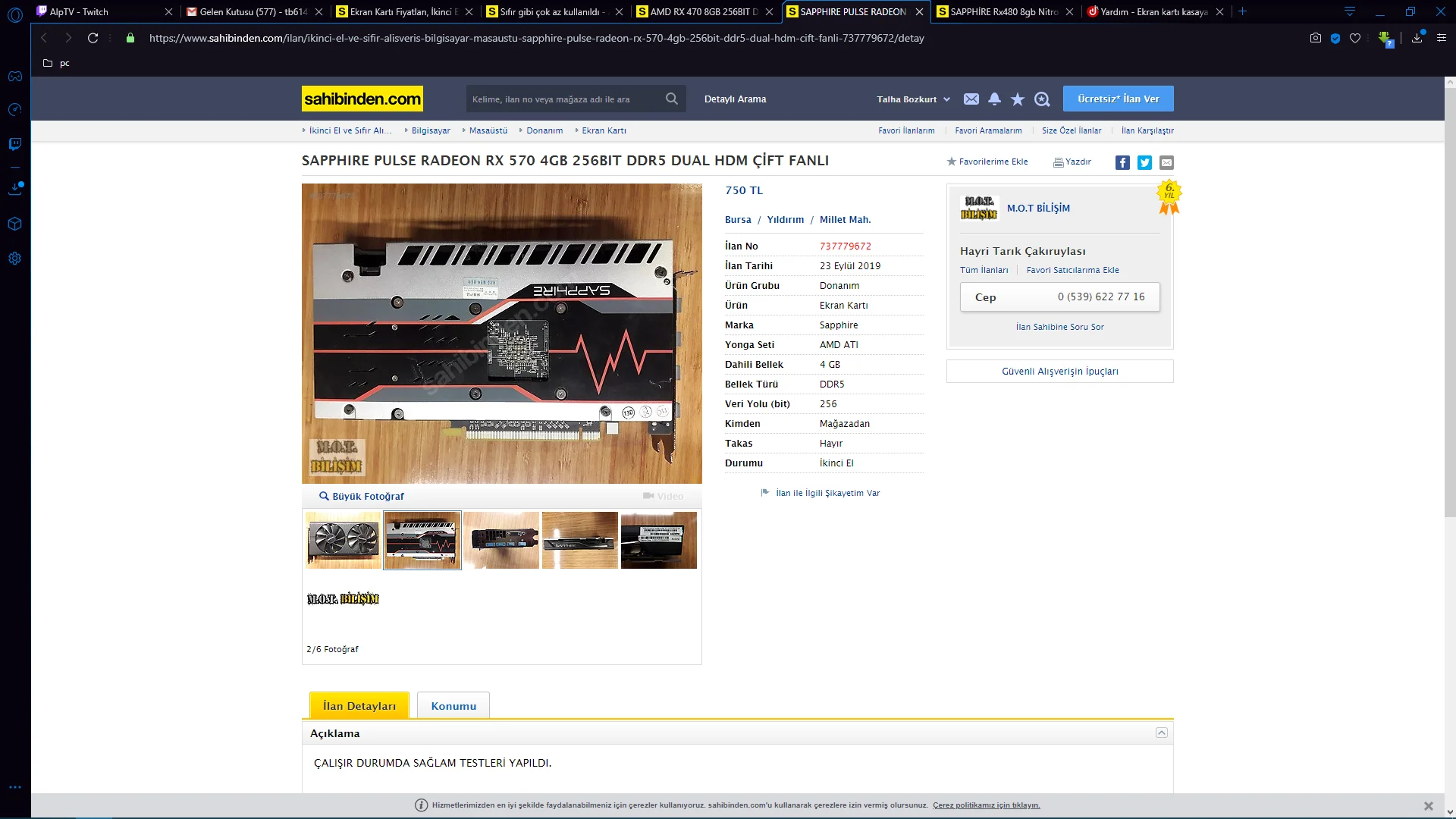The width and height of the screenshot is (1456, 819).
Task: Open browser sidebar settings gear
Action: tap(14, 259)
